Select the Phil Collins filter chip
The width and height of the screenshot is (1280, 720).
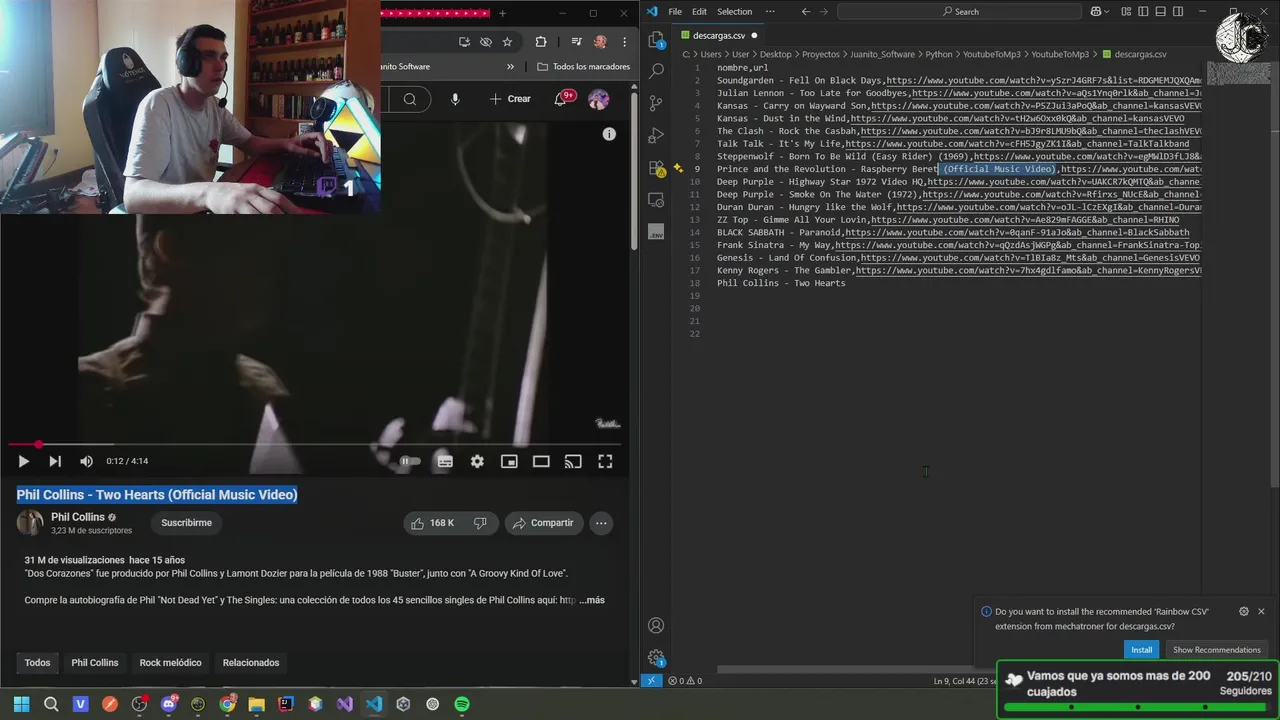95,663
